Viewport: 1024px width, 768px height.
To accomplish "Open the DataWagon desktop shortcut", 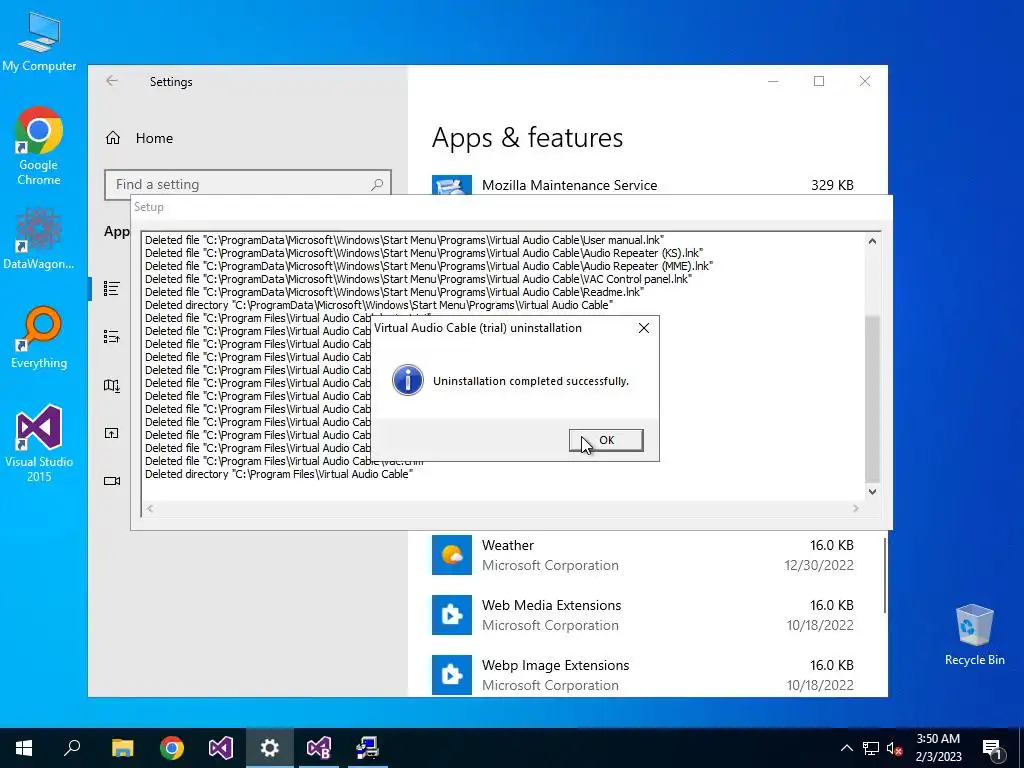I will coord(39,238).
